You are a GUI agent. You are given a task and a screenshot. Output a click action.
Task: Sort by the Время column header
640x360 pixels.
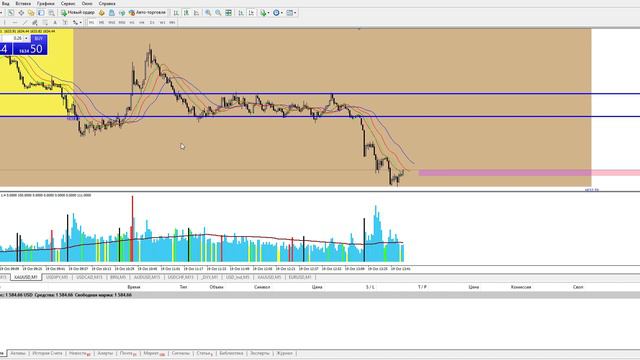133,287
